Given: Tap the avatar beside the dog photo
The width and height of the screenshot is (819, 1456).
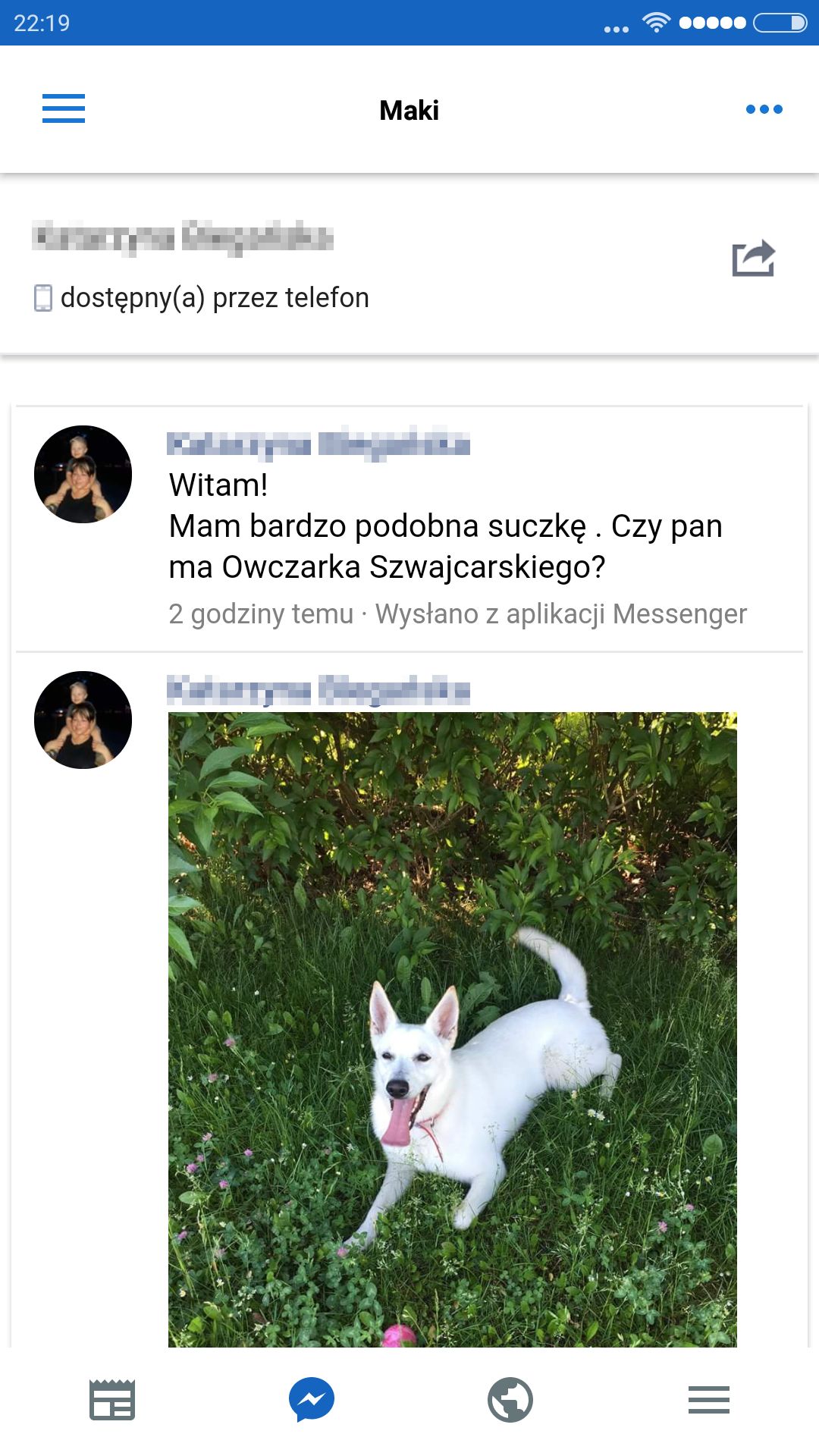Looking at the screenshot, I should tap(83, 720).
